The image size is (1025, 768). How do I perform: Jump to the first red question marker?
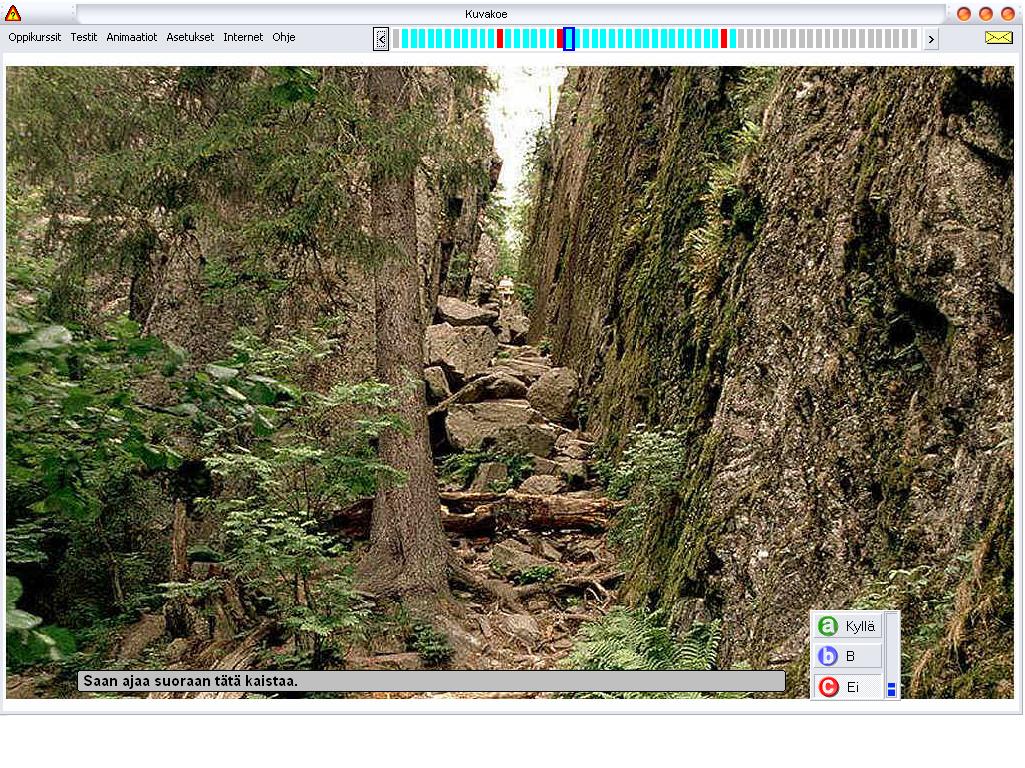500,39
